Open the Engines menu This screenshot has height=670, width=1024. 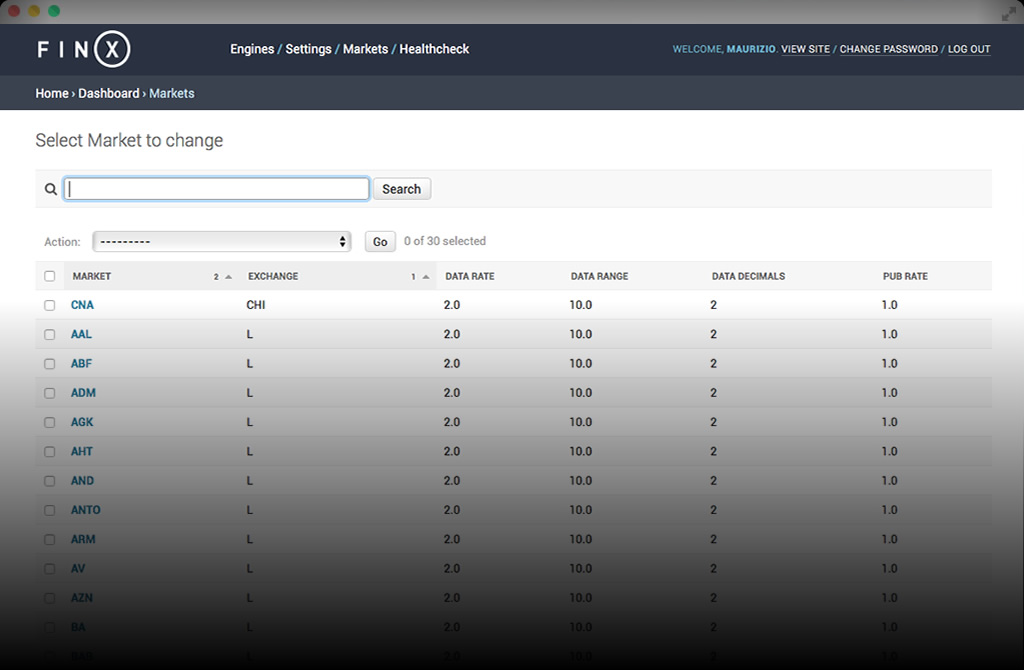252,49
